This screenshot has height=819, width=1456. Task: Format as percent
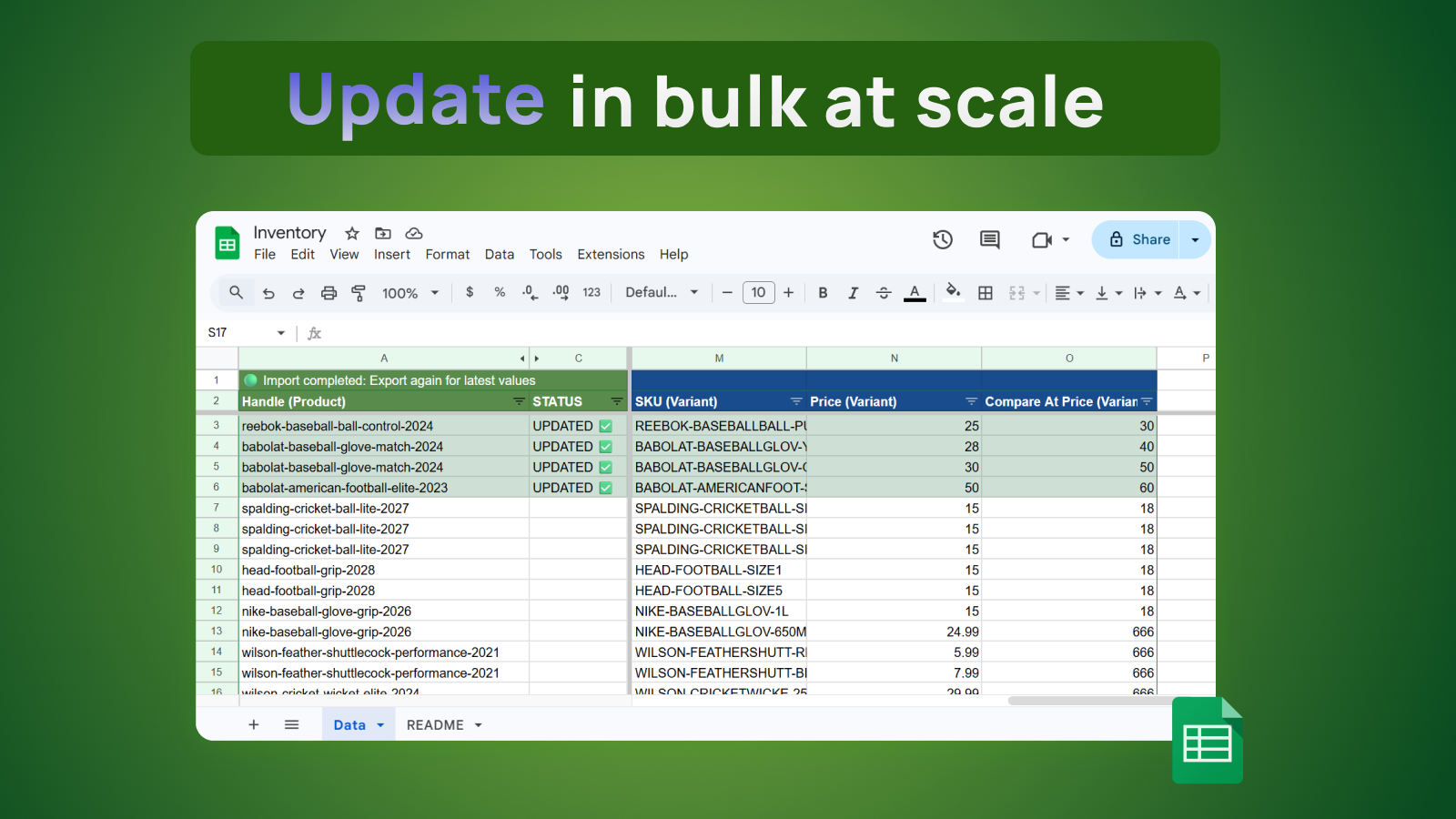500,292
